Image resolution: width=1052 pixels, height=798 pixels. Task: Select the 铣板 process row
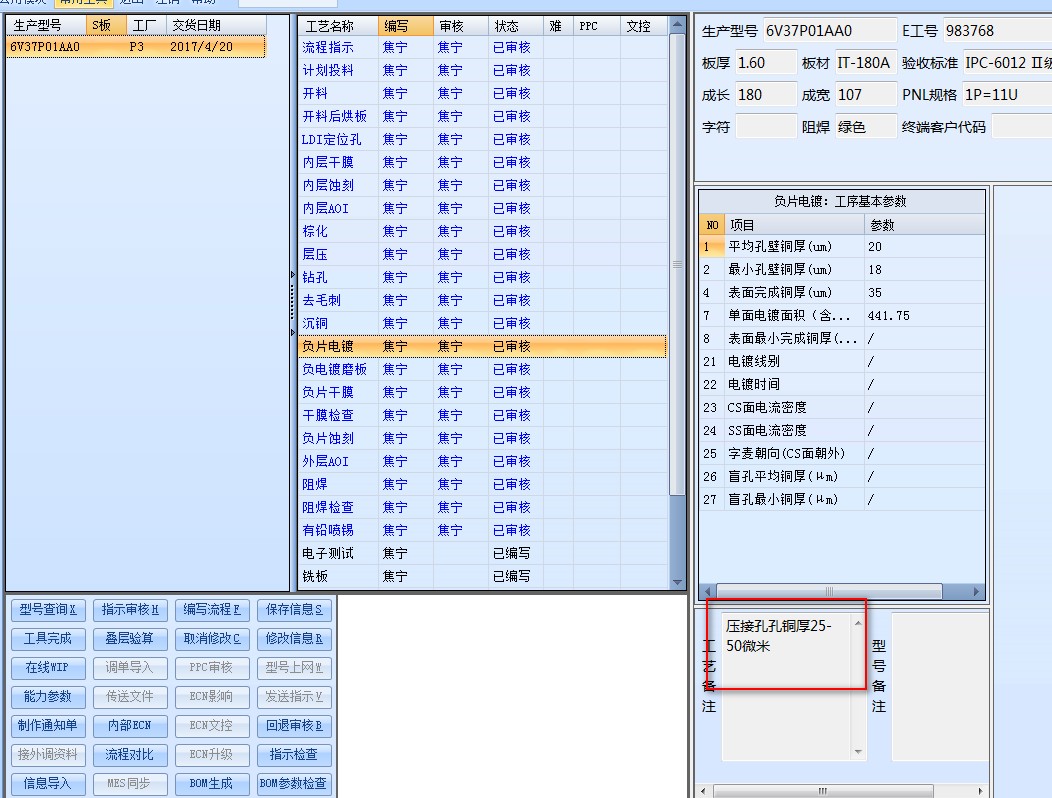coord(483,576)
